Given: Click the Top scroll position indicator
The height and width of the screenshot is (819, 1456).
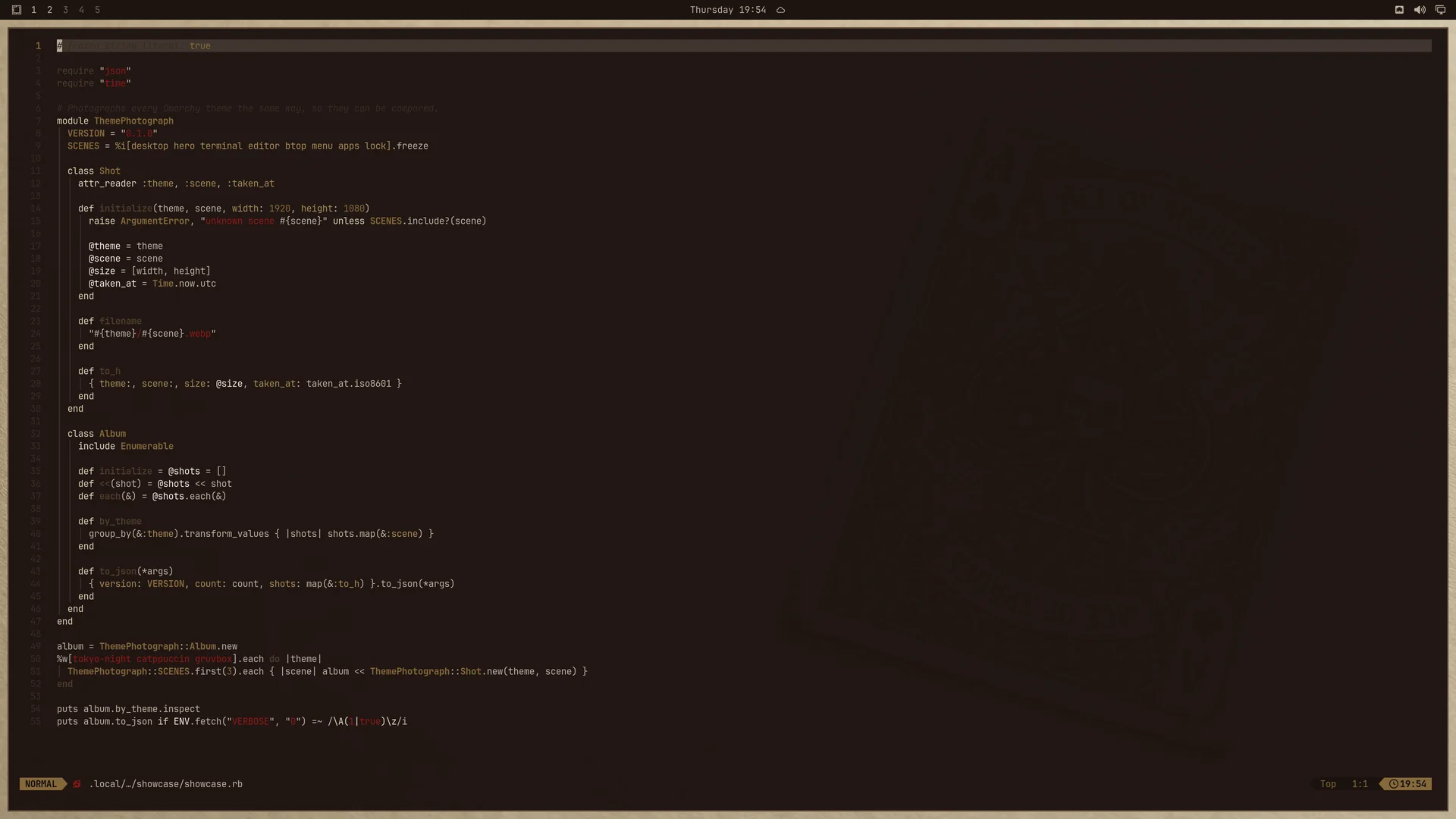Looking at the screenshot, I should pyautogui.click(x=1328, y=784).
